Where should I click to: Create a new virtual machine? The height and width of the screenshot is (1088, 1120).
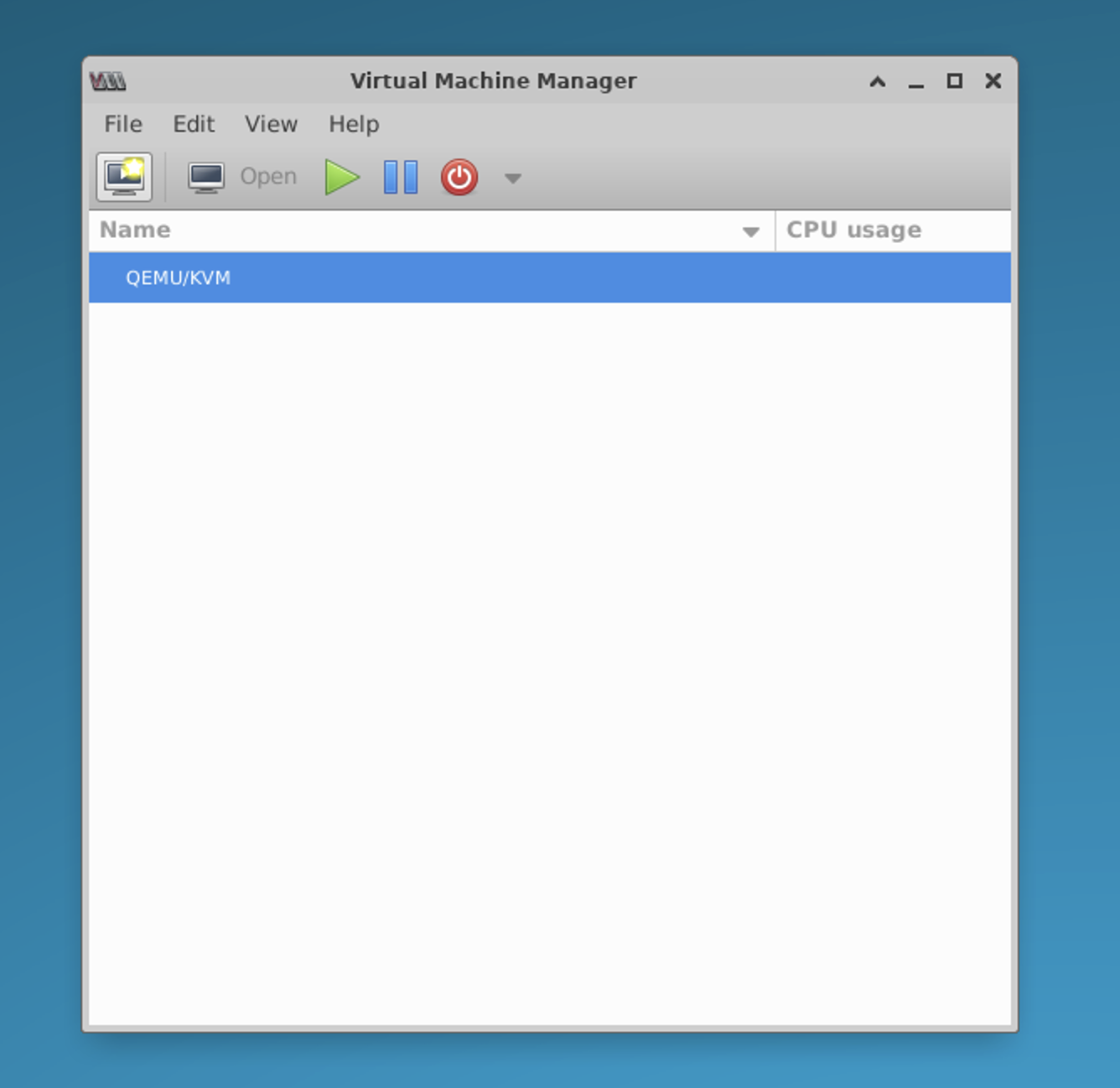124,177
